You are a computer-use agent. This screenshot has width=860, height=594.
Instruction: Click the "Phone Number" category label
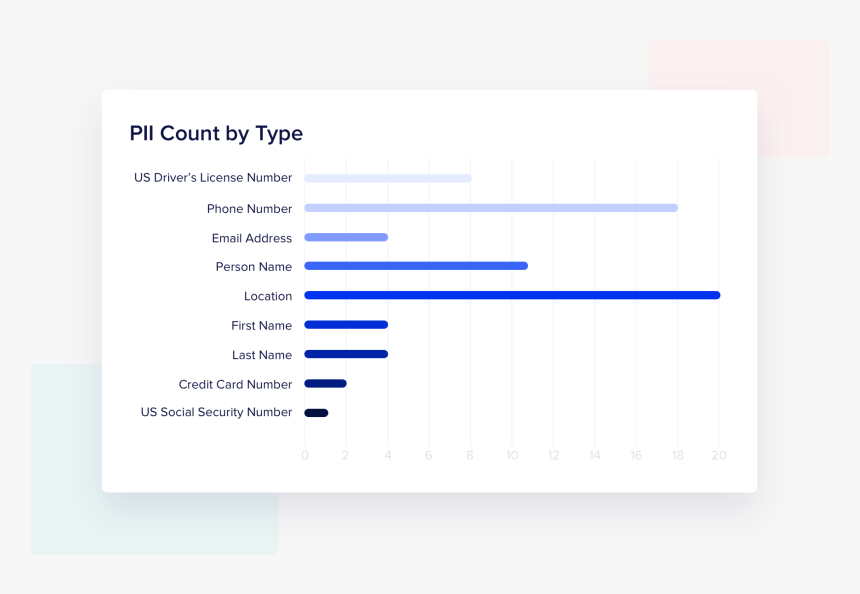point(250,209)
